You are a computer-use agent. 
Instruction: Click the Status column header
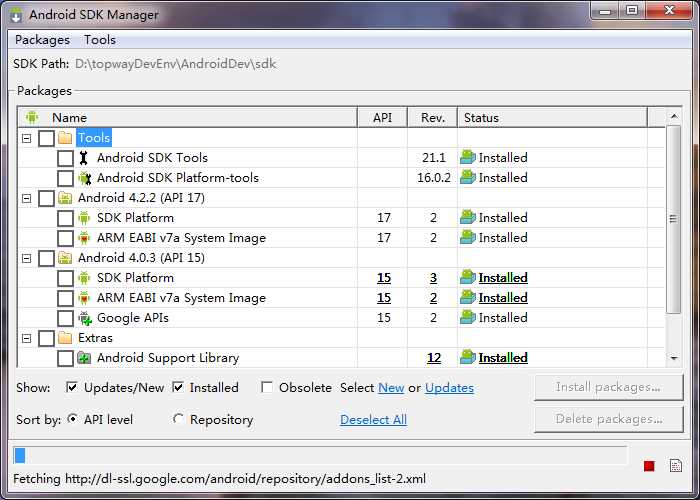point(552,117)
